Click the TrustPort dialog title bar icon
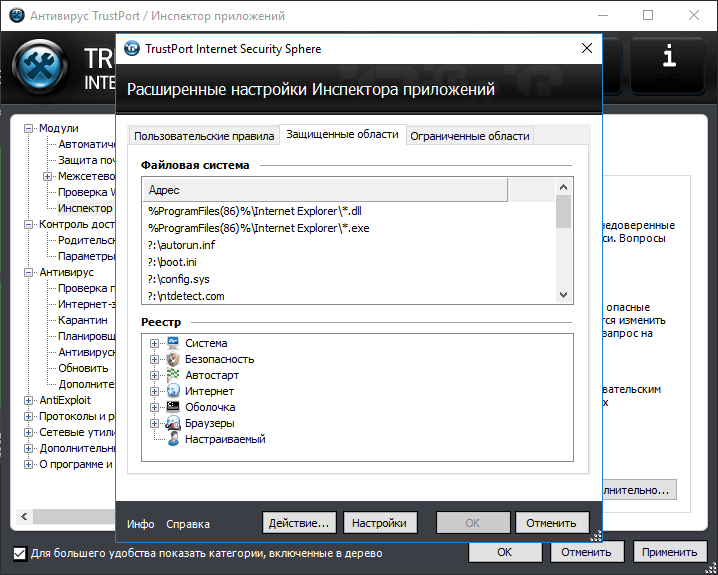The width and height of the screenshot is (718, 575). coord(132,48)
